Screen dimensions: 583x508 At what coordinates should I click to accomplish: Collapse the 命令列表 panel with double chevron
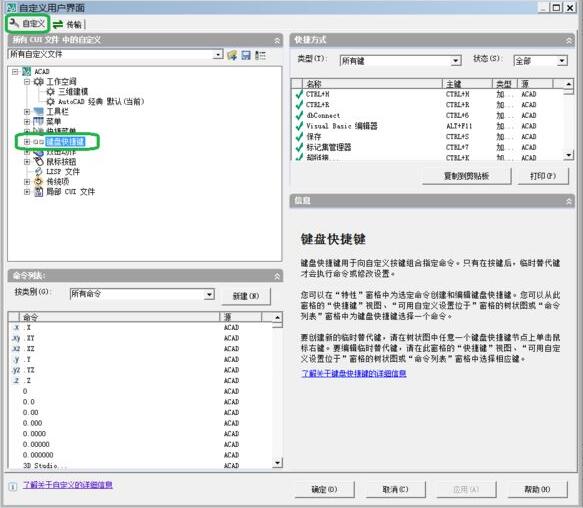pyautogui.click(x=277, y=276)
